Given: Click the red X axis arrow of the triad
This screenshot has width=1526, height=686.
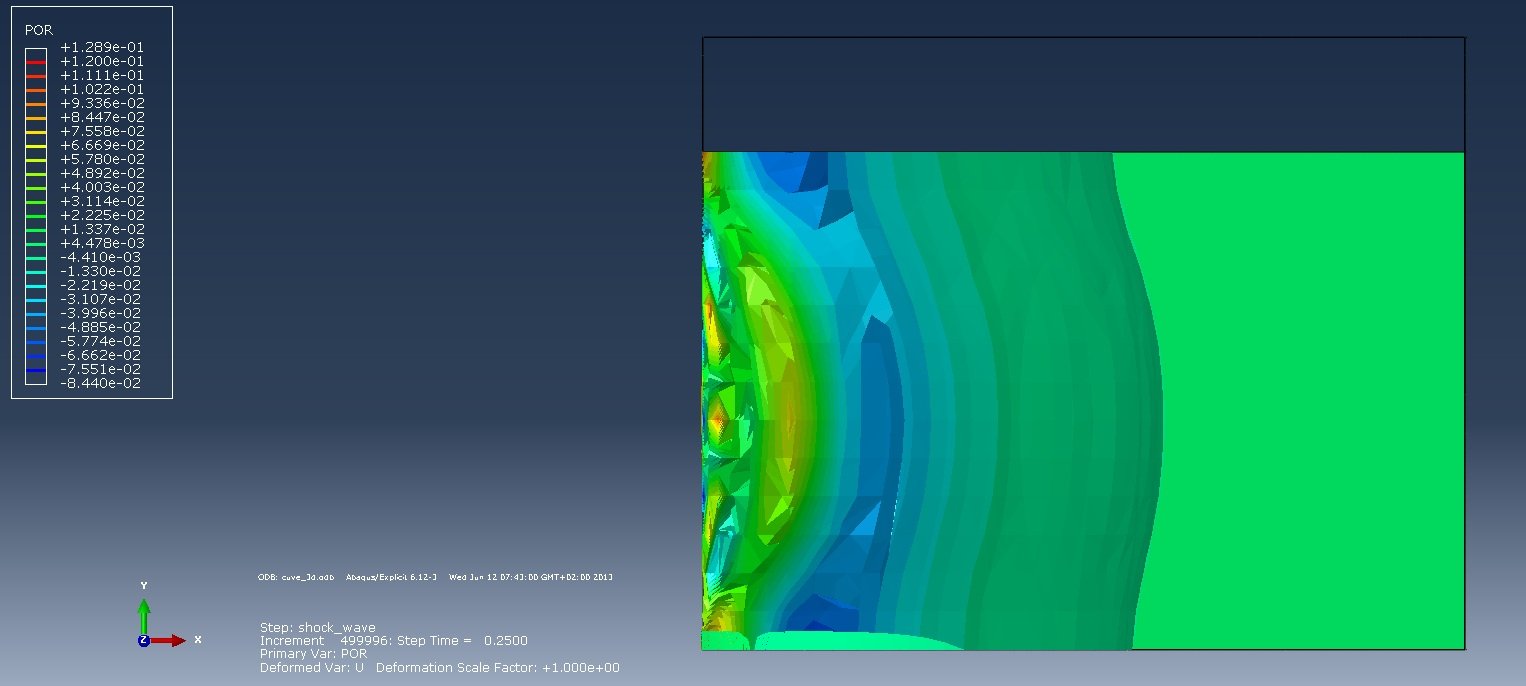Looking at the screenshot, I should pos(168,640).
